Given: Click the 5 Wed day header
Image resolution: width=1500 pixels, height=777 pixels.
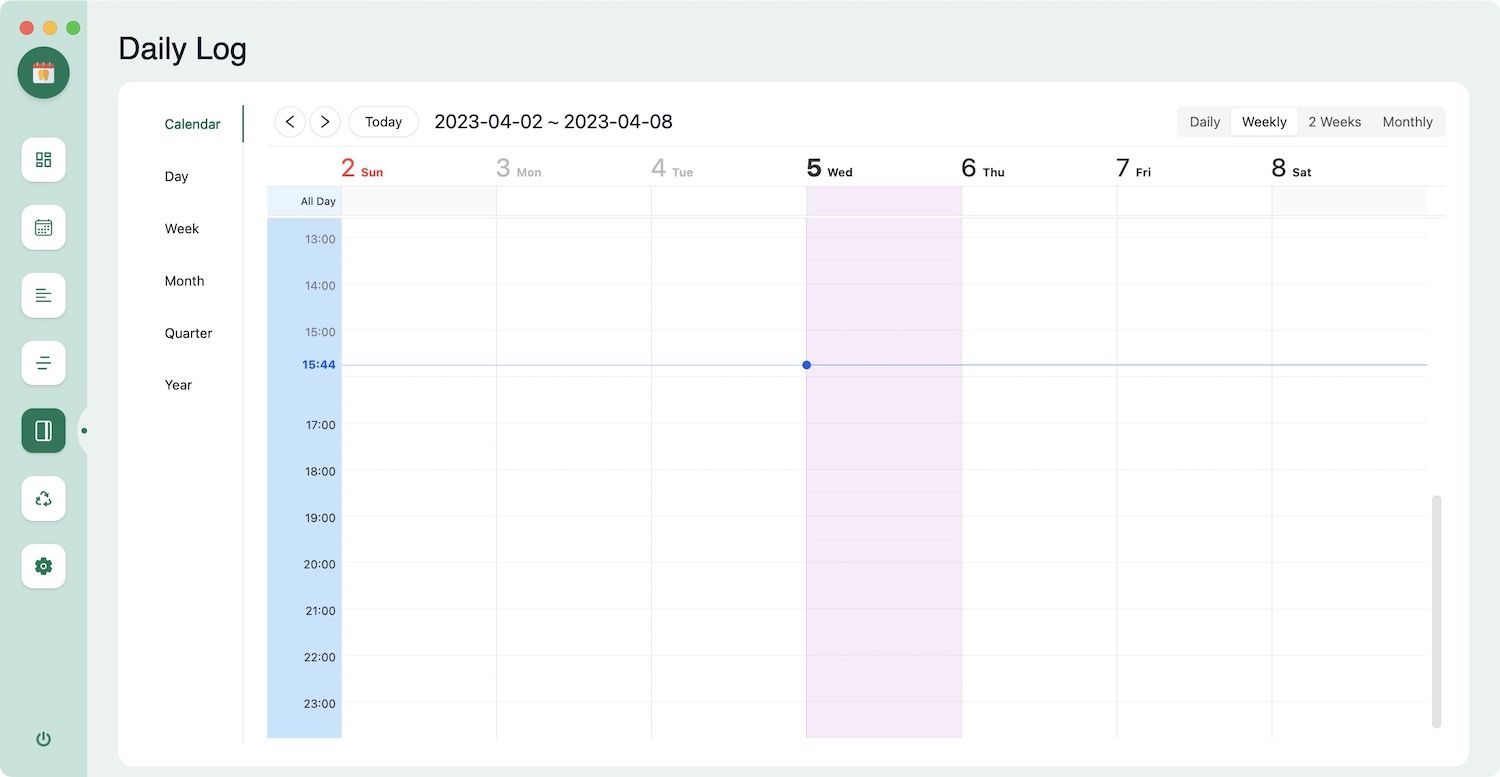Looking at the screenshot, I should (830, 169).
